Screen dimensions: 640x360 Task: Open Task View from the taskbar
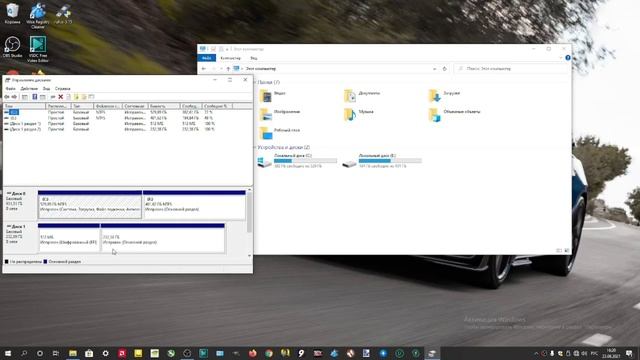tap(56, 353)
